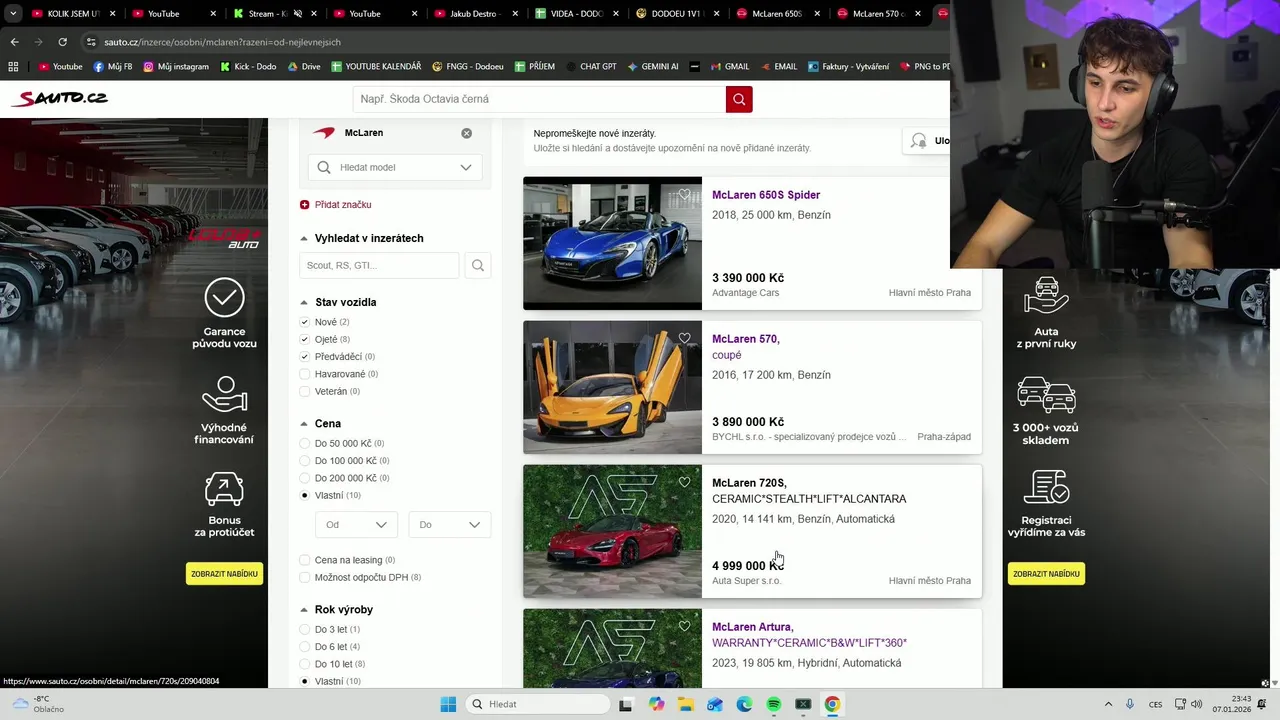Open the Kick - Dodo bookmark

pos(249,67)
